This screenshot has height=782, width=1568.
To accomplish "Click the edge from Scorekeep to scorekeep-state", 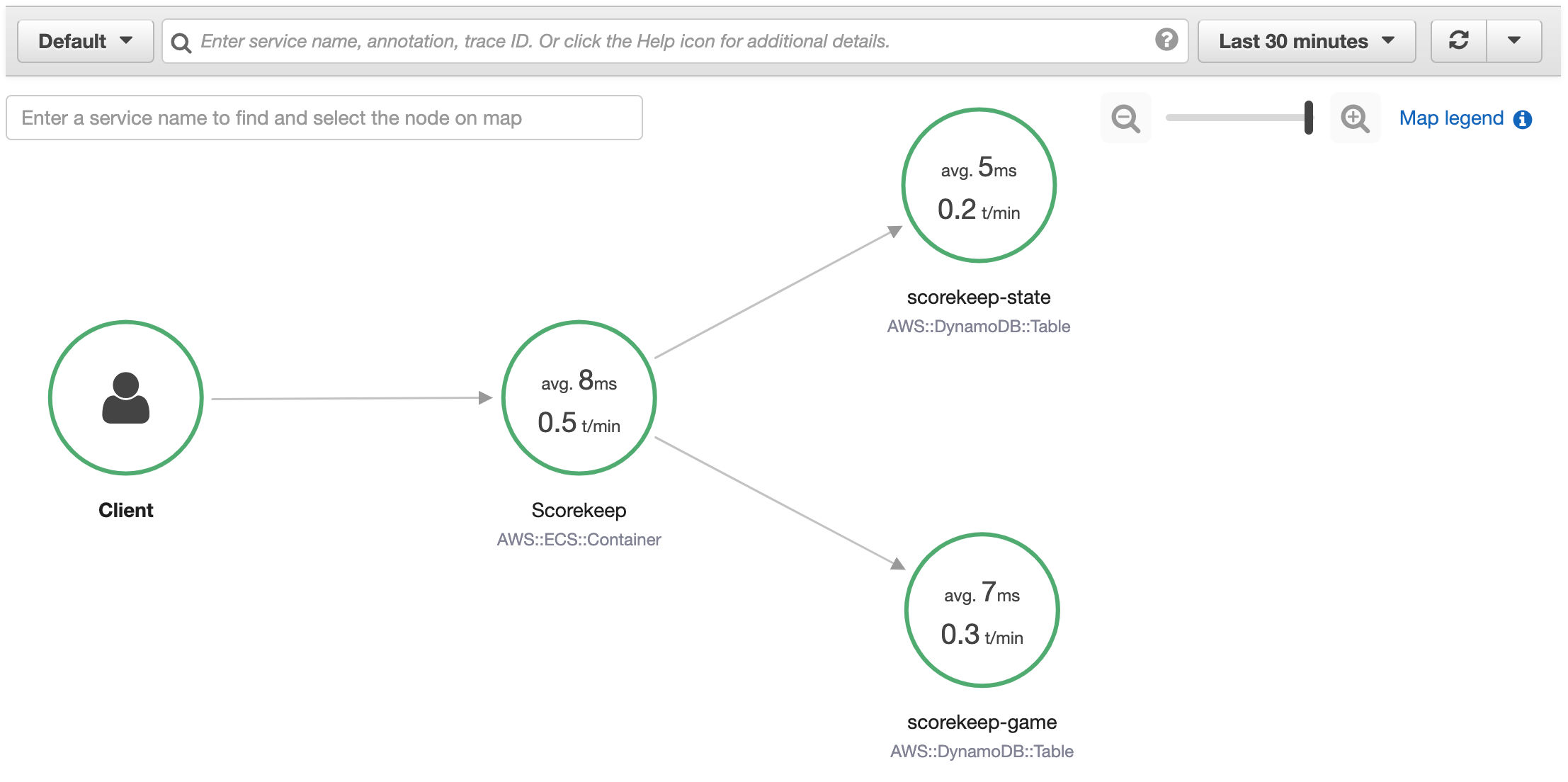I will (x=776, y=294).
